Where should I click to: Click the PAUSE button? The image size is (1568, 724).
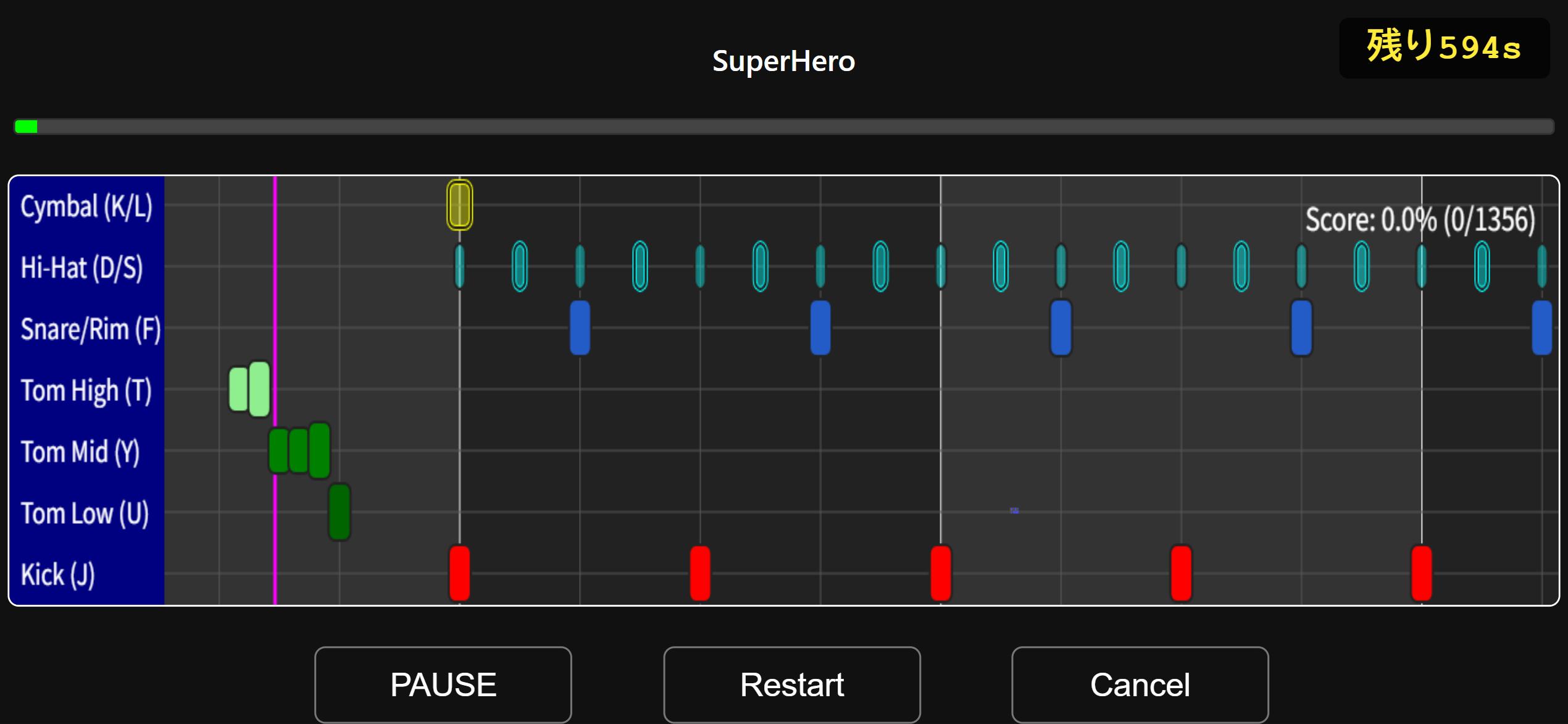(x=443, y=684)
